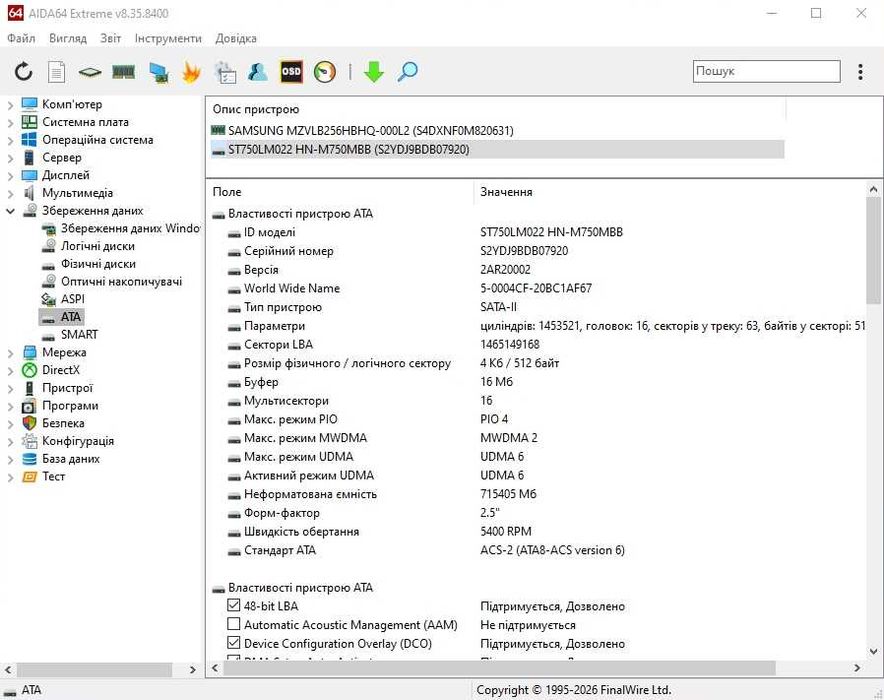Toggle Automatic Acoustic Management (AAM) checkbox
Screen dimensions: 884x700
pyautogui.click(x=233, y=624)
